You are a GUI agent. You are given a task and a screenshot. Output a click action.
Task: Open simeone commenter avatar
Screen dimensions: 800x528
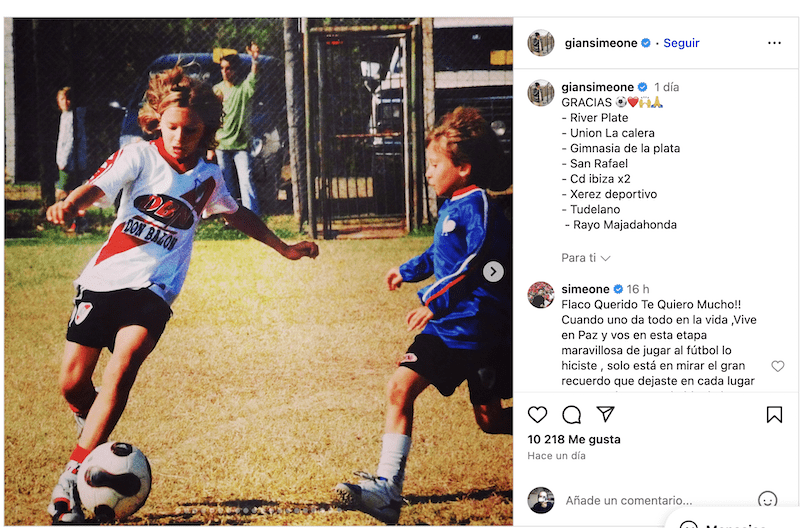pos(541,295)
